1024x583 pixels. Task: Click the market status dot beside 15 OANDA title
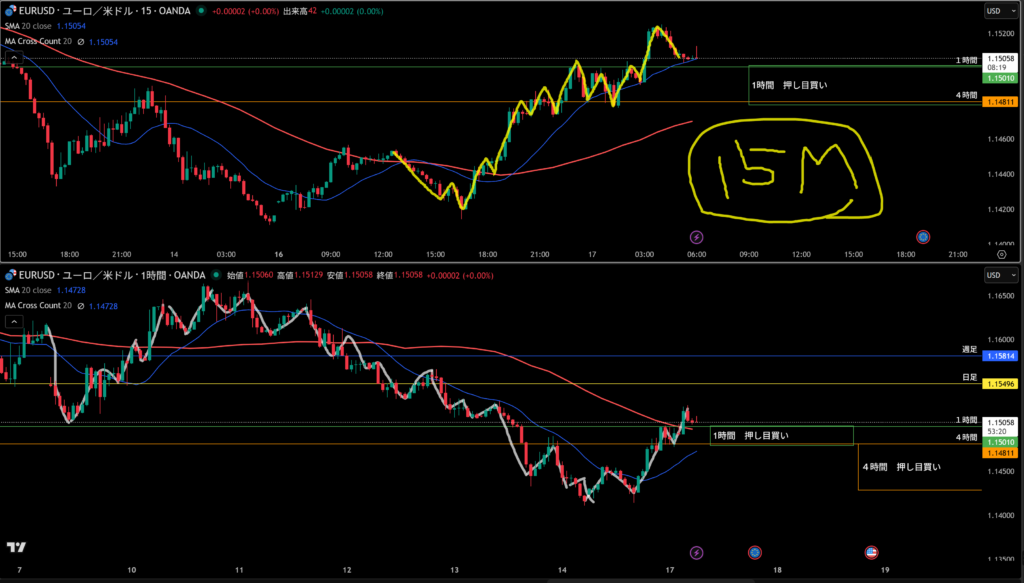point(202,10)
